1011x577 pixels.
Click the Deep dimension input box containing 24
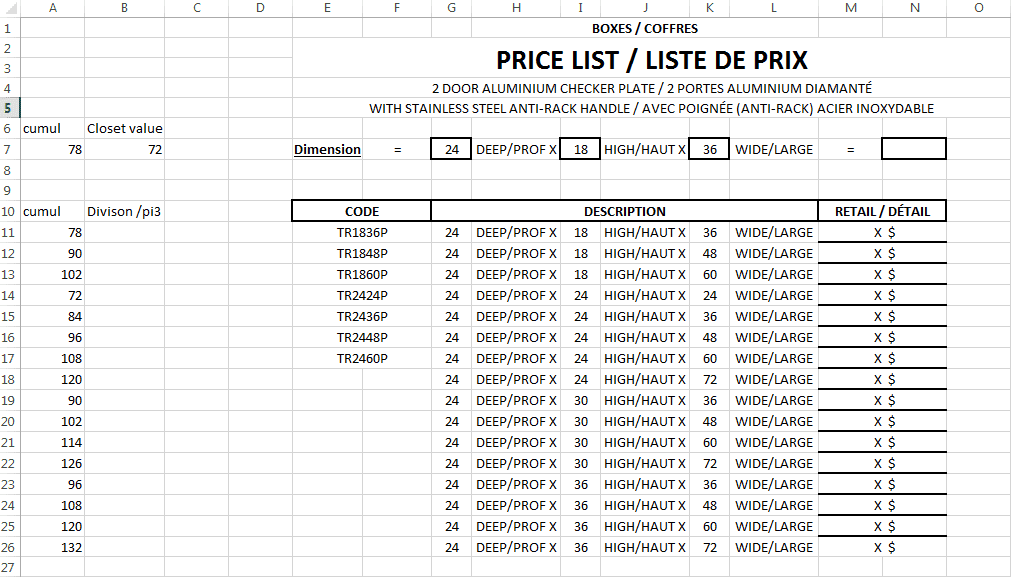click(x=451, y=149)
